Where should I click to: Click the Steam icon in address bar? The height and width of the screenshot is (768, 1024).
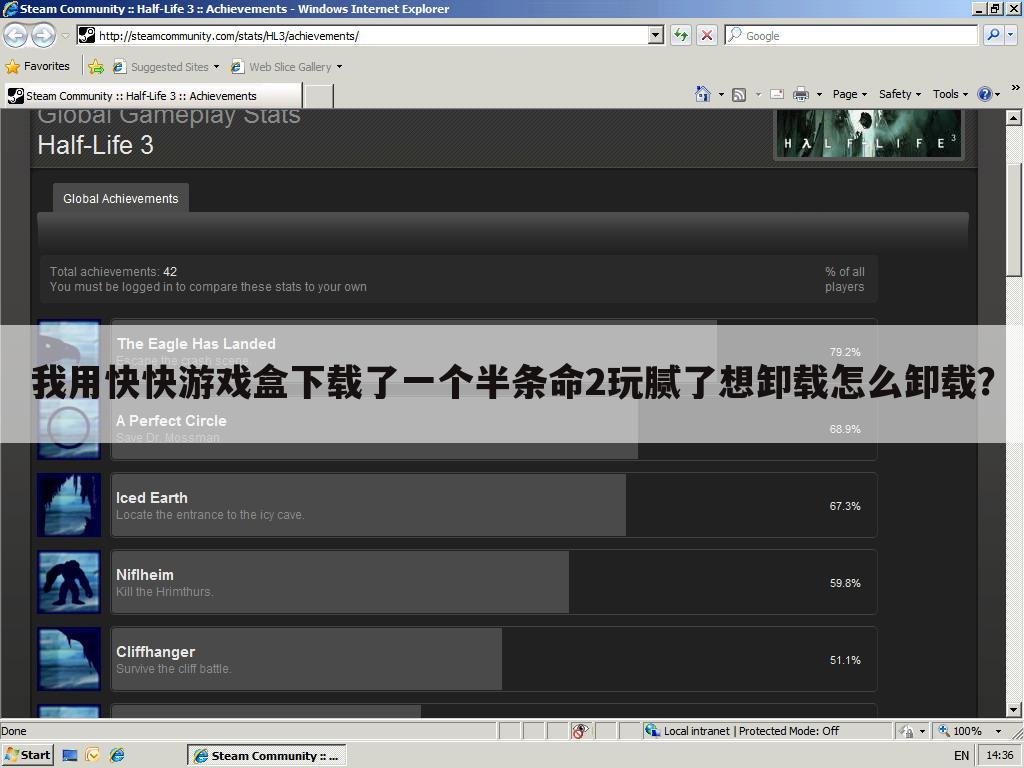tap(87, 35)
